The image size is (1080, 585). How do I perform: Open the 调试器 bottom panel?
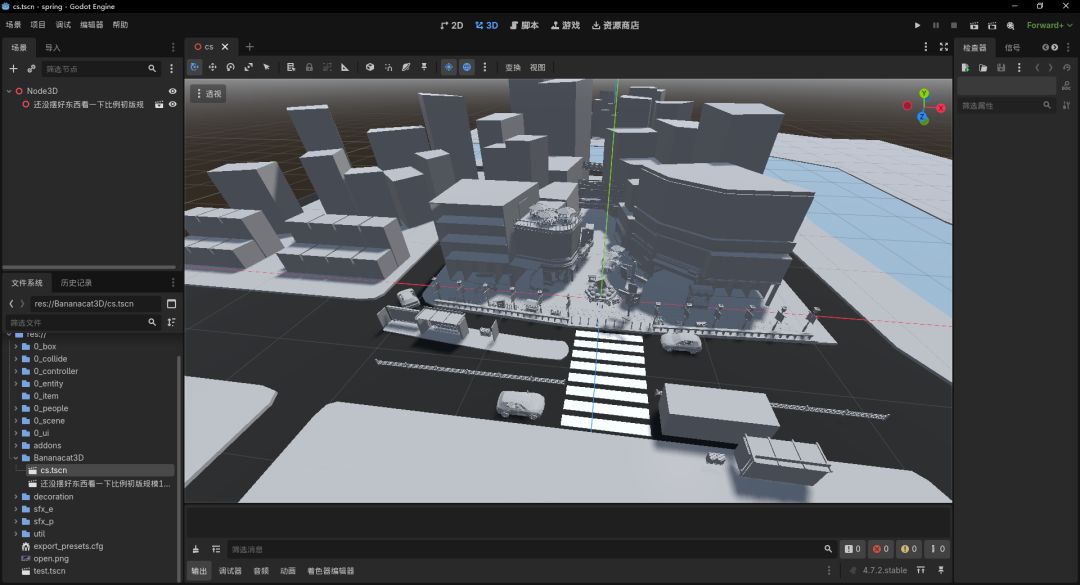[230, 571]
